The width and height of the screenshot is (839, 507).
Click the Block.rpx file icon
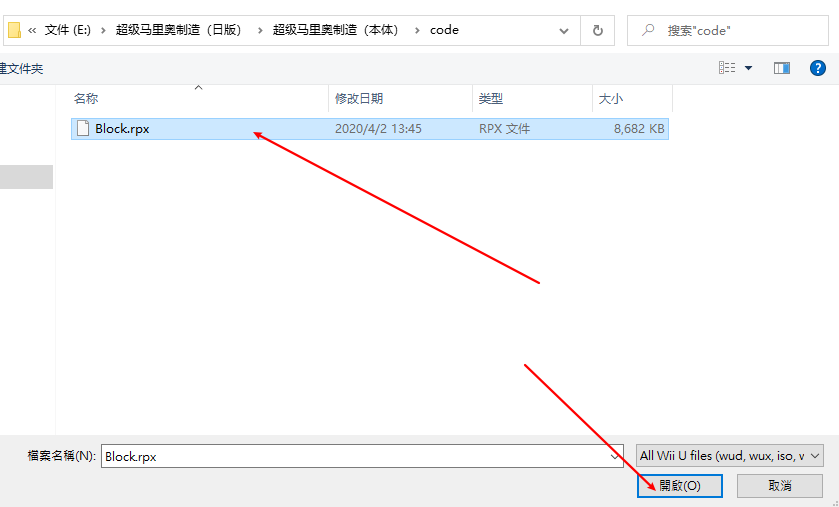[x=83, y=128]
